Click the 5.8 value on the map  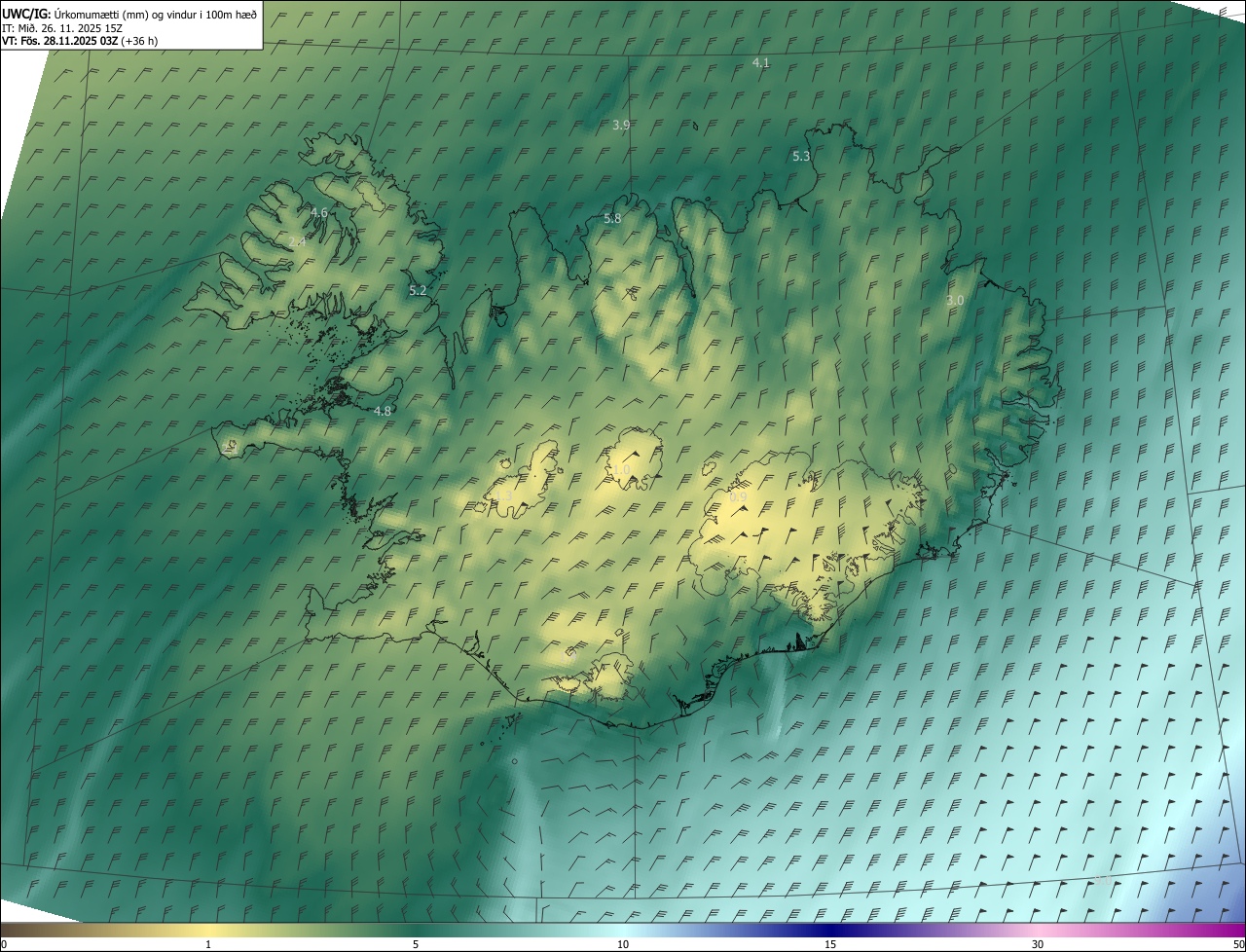click(612, 218)
